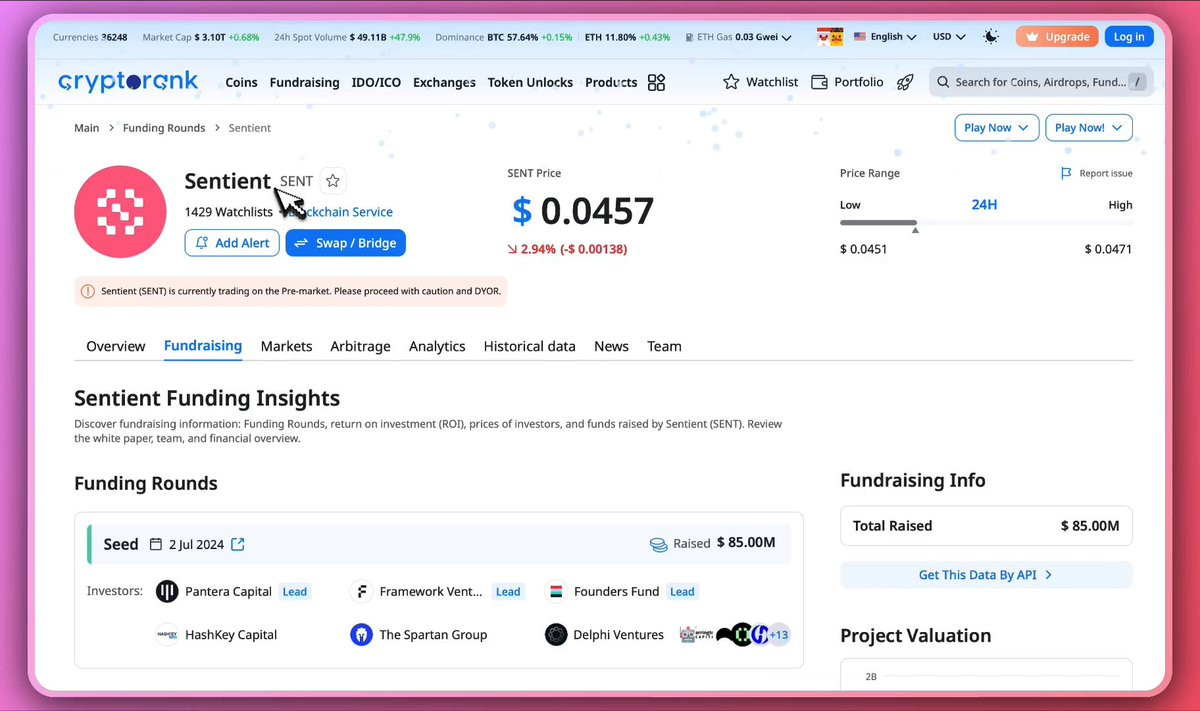Screen dimensions: 1200x711
Task: Open the Exchanges menu
Action: 444,82
